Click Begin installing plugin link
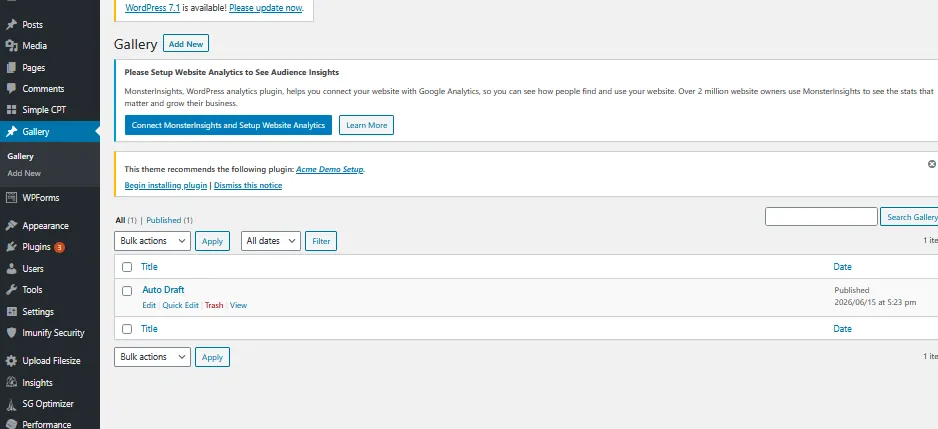 (x=166, y=185)
